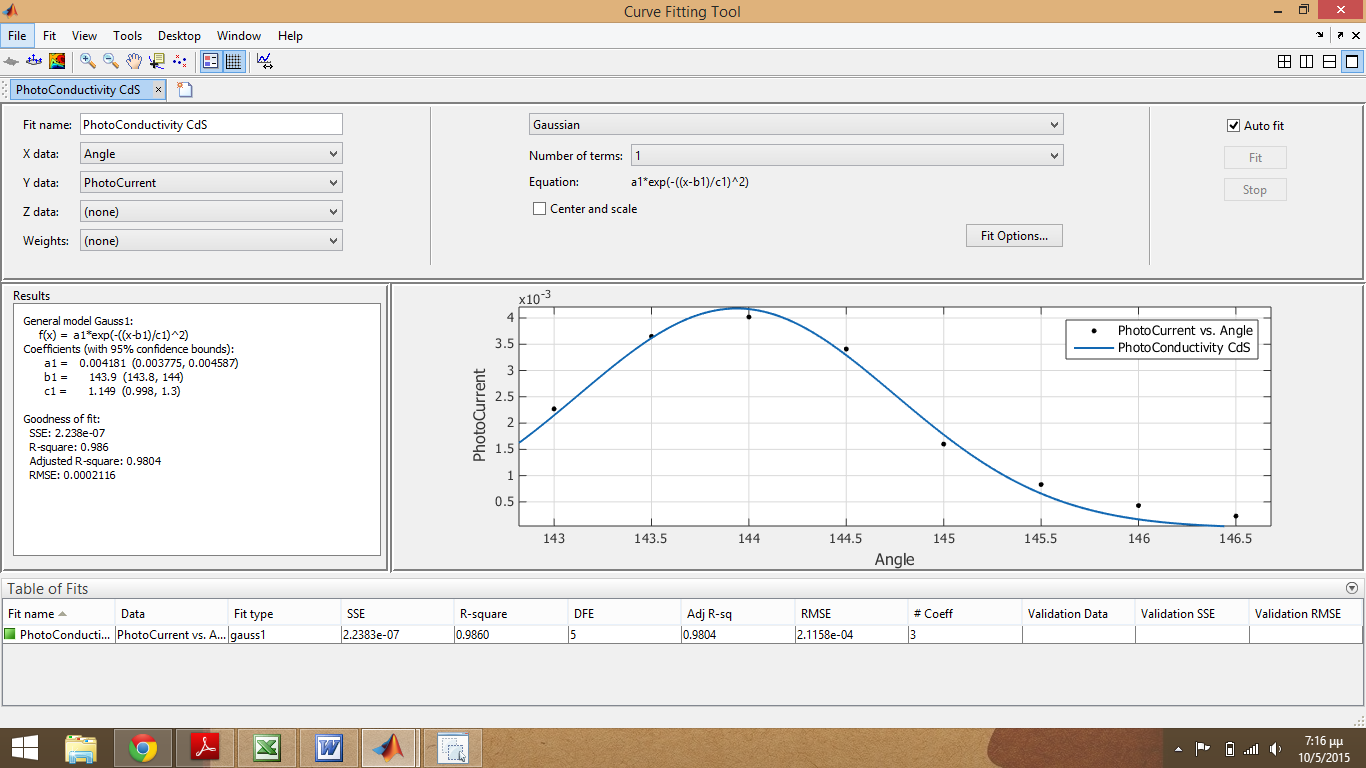Open the Tools menu
Viewport: 1366px width, 768px height.
[x=127, y=35]
